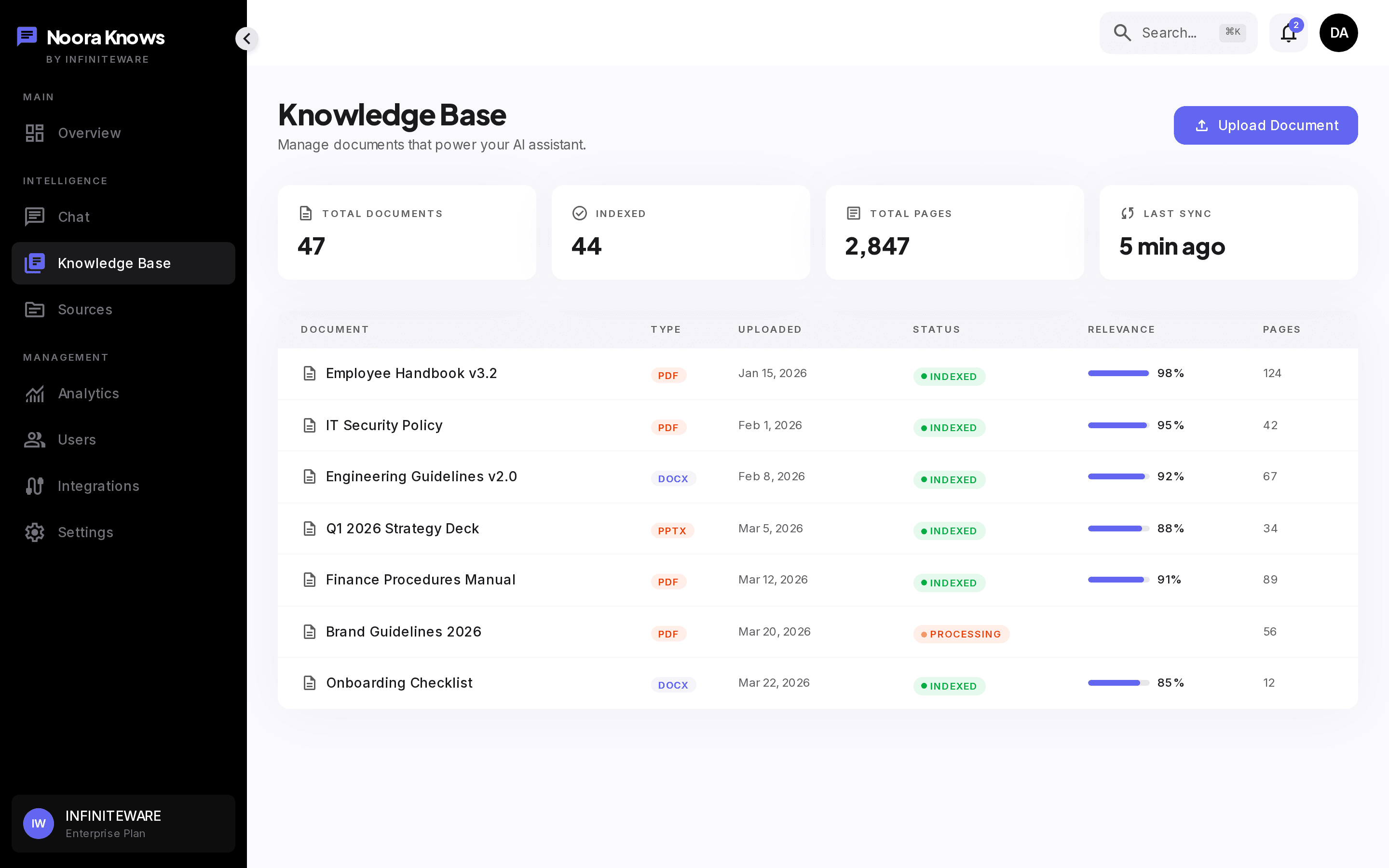The height and width of the screenshot is (868, 1389).
Task: Click the Total Documents card icon
Action: tap(306, 214)
